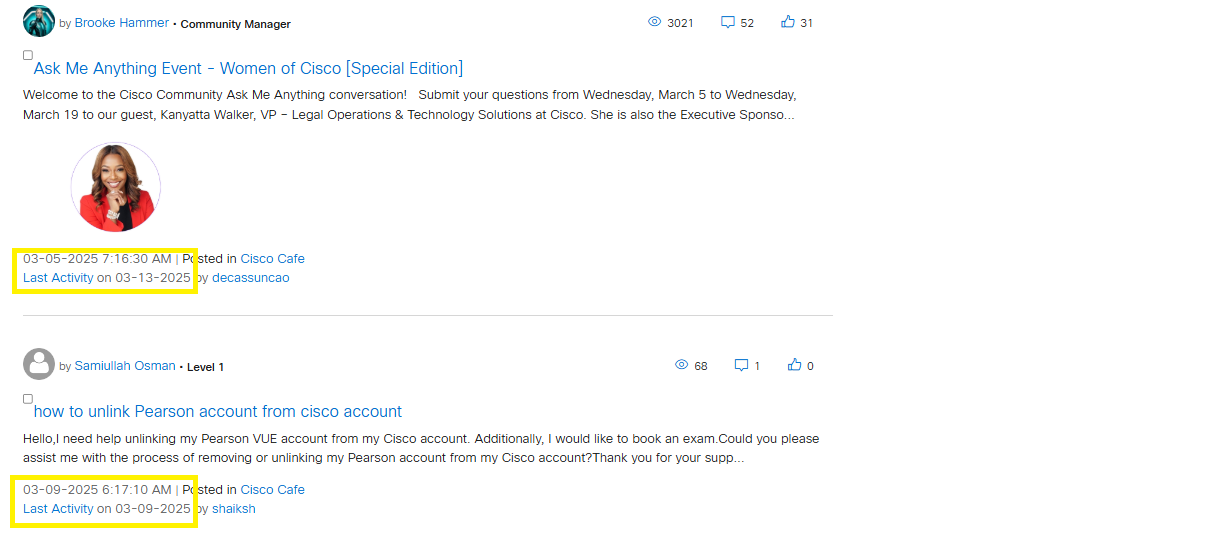Check the box for unlink Pearson account post
The width and height of the screenshot is (1212, 549).
pos(28,398)
